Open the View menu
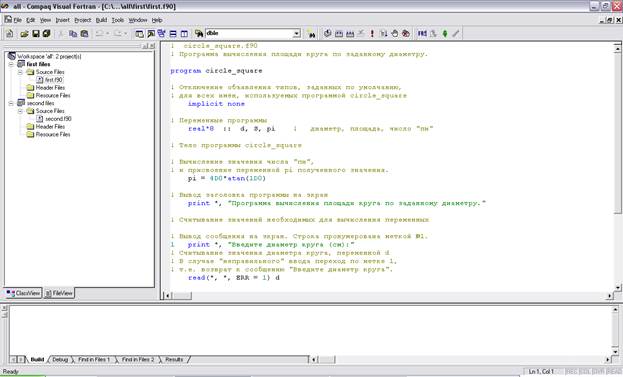623x377 pixels. coord(45,20)
